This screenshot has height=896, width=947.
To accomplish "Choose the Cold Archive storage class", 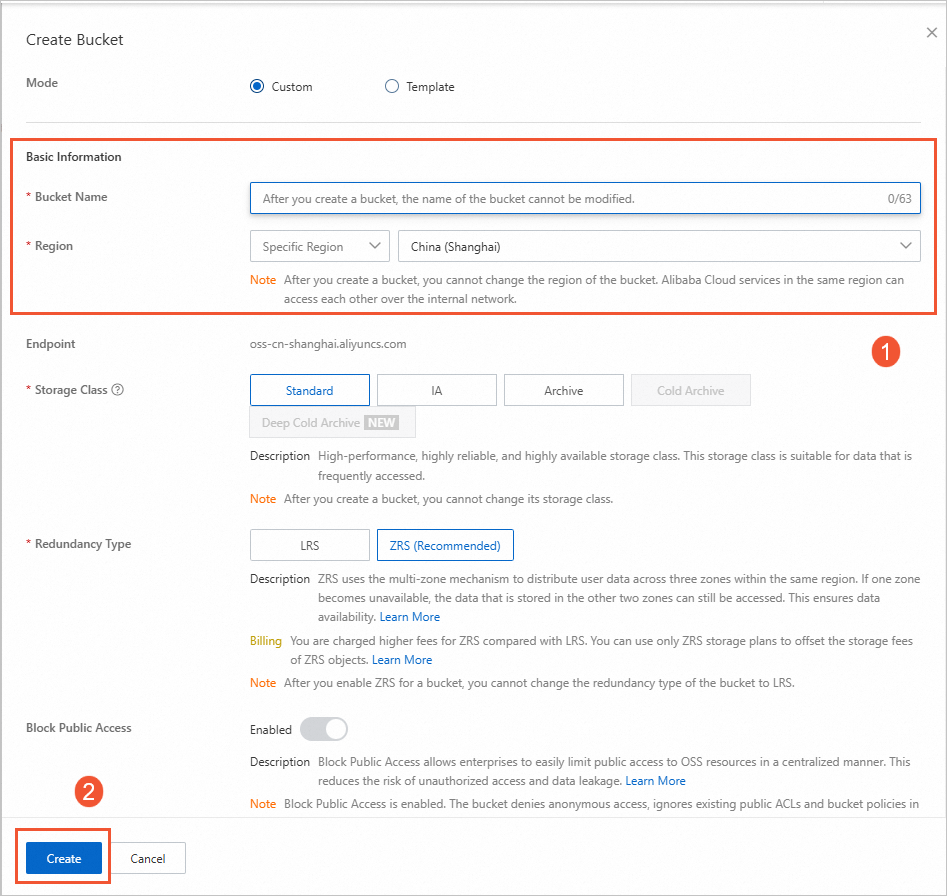I will (690, 390).
